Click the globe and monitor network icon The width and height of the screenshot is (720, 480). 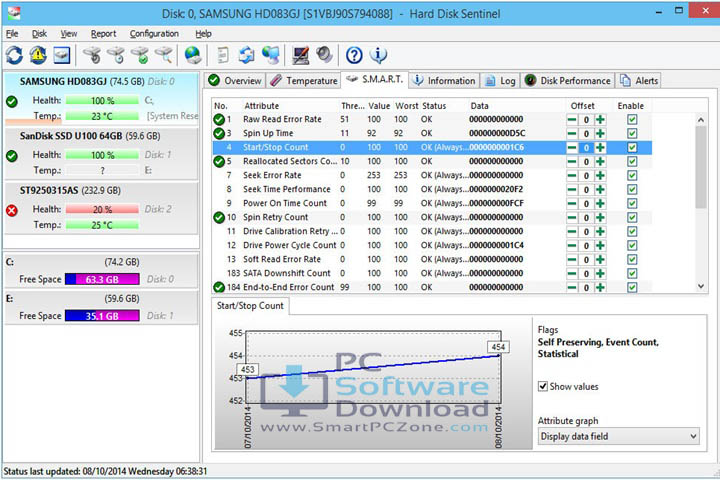271,56
